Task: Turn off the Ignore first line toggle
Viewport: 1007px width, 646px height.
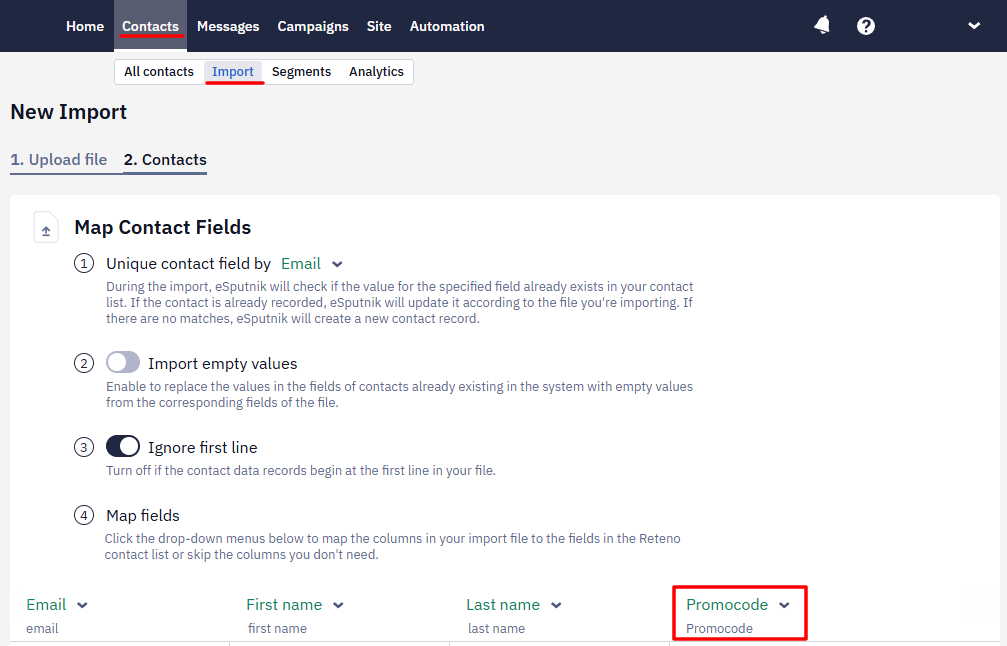Action: pyautogui.click(x=123, y=446)
